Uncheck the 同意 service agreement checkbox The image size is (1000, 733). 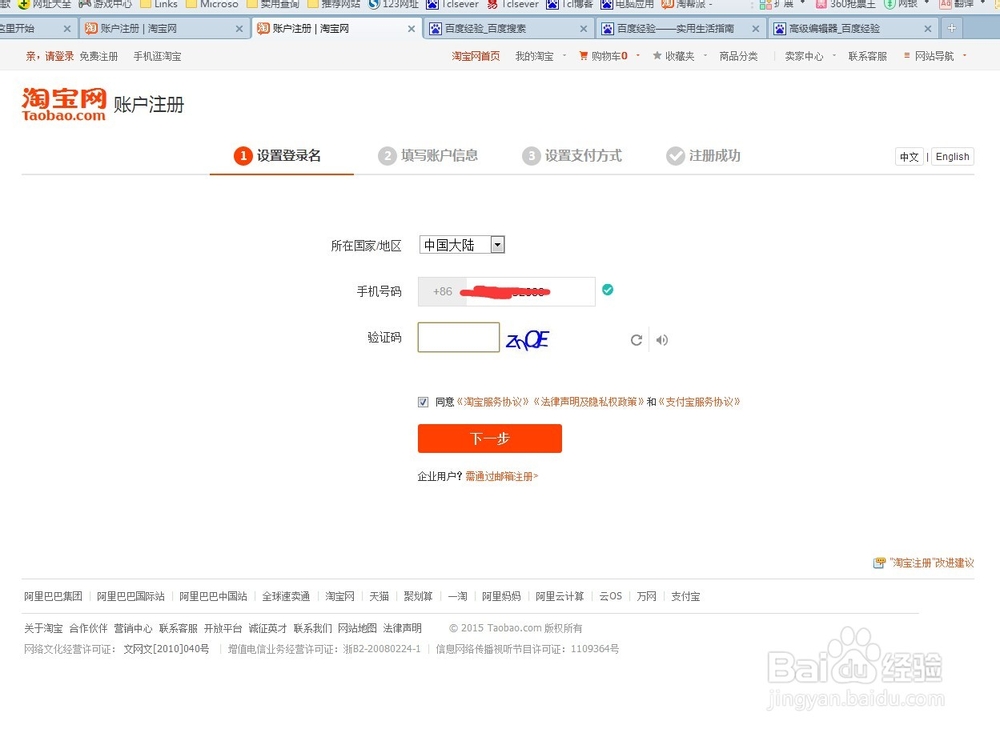coord(424,401)
